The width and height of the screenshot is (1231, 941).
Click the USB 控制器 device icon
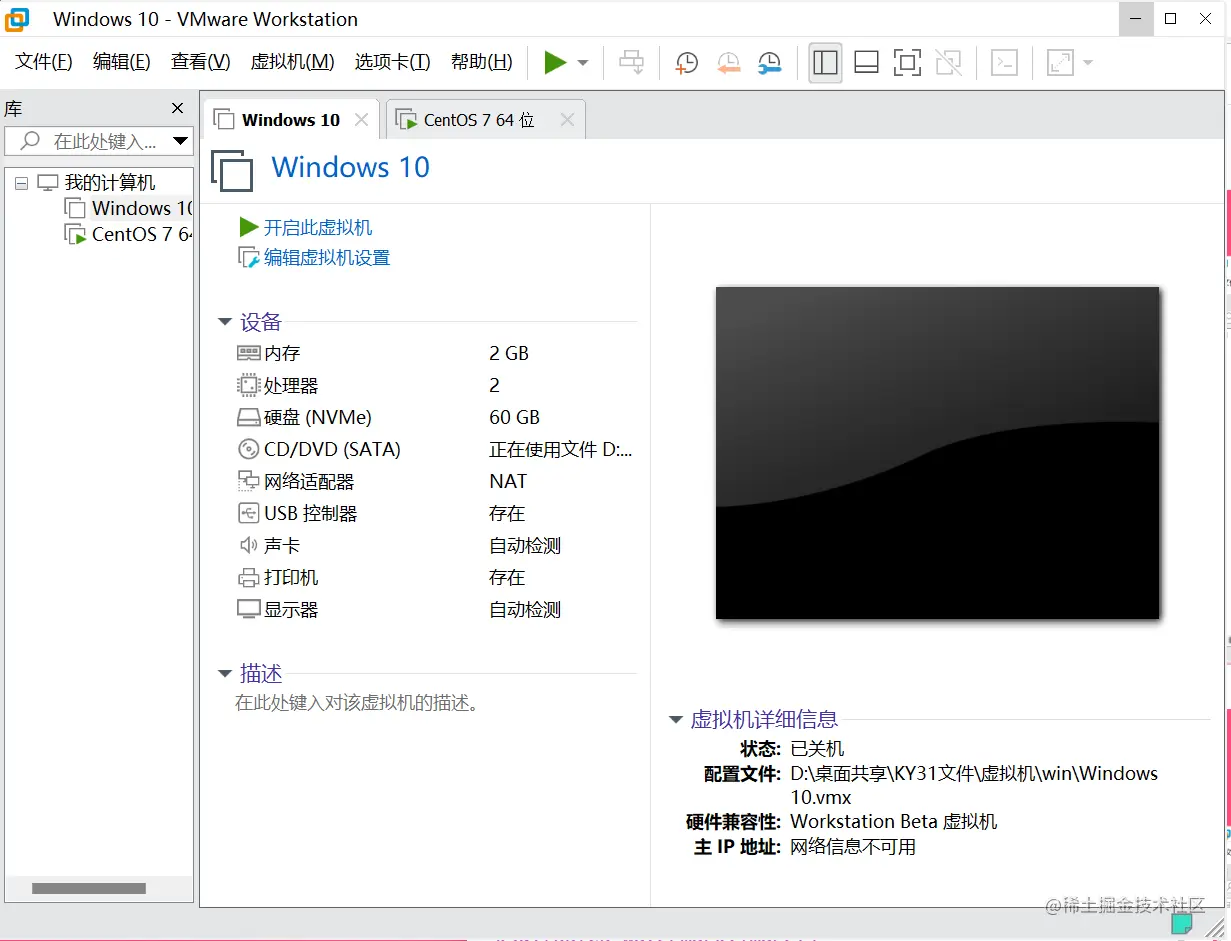(x=248, y=513)
